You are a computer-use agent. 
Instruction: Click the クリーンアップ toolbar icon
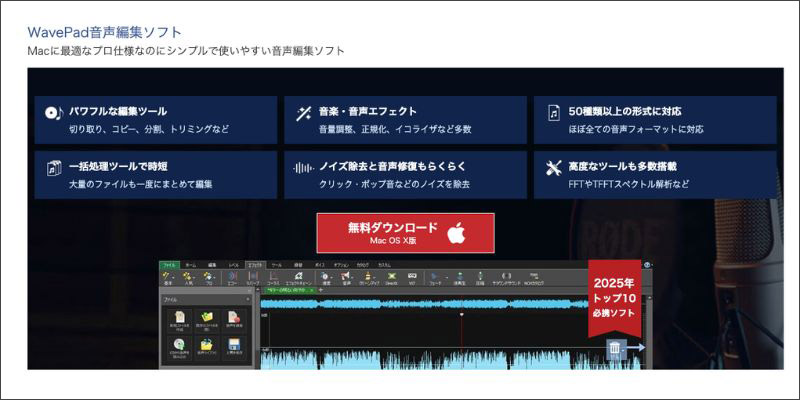tap(368, 278)
